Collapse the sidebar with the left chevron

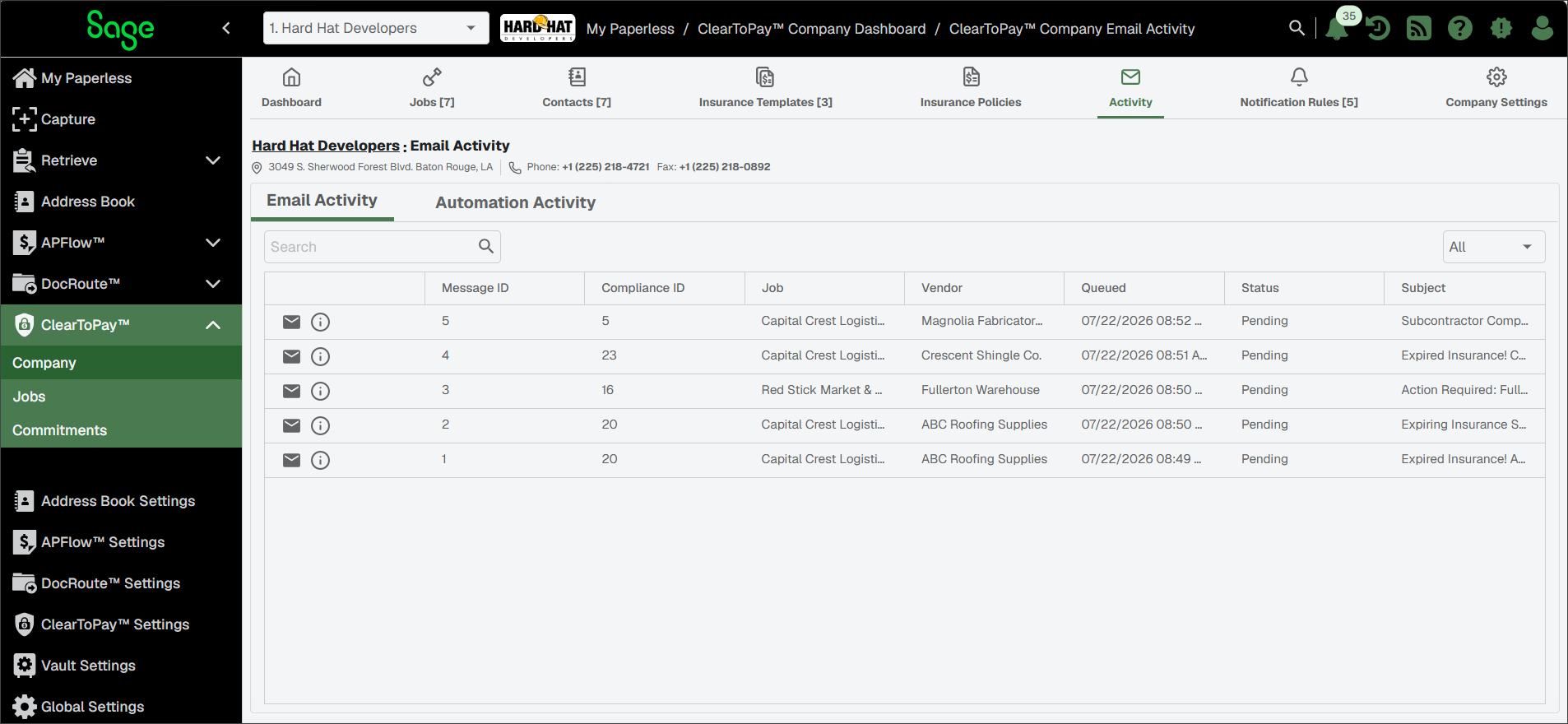[x=226, y=29]
